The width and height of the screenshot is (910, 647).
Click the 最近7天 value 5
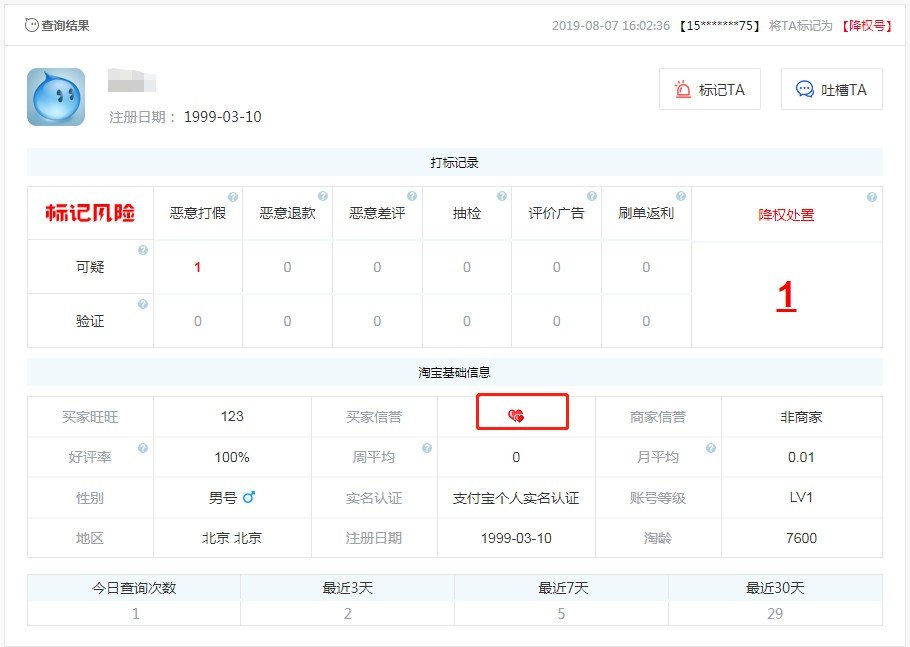pos(561,613)
